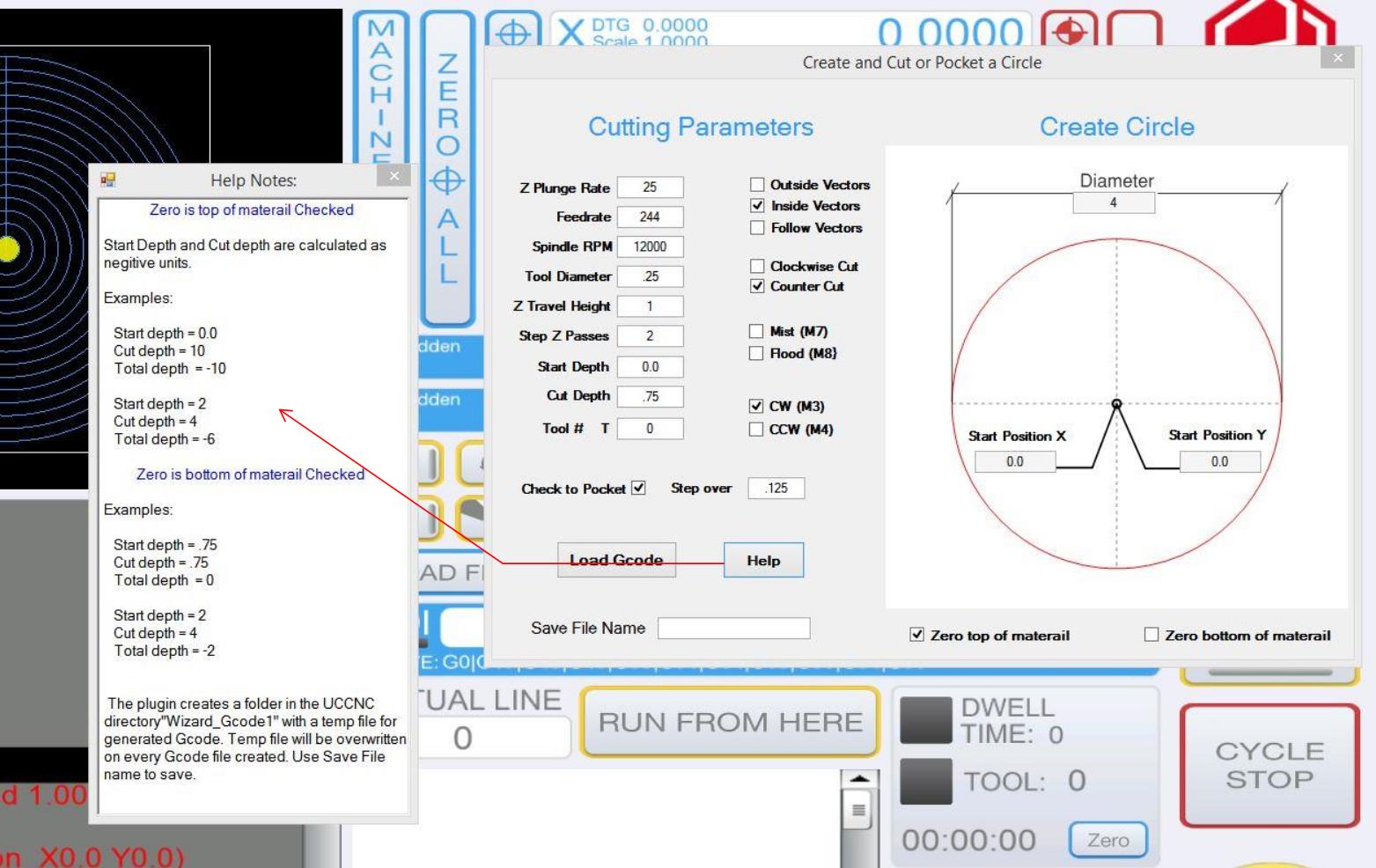Click the red target icon beside X readout

[x=1070, y=31]
